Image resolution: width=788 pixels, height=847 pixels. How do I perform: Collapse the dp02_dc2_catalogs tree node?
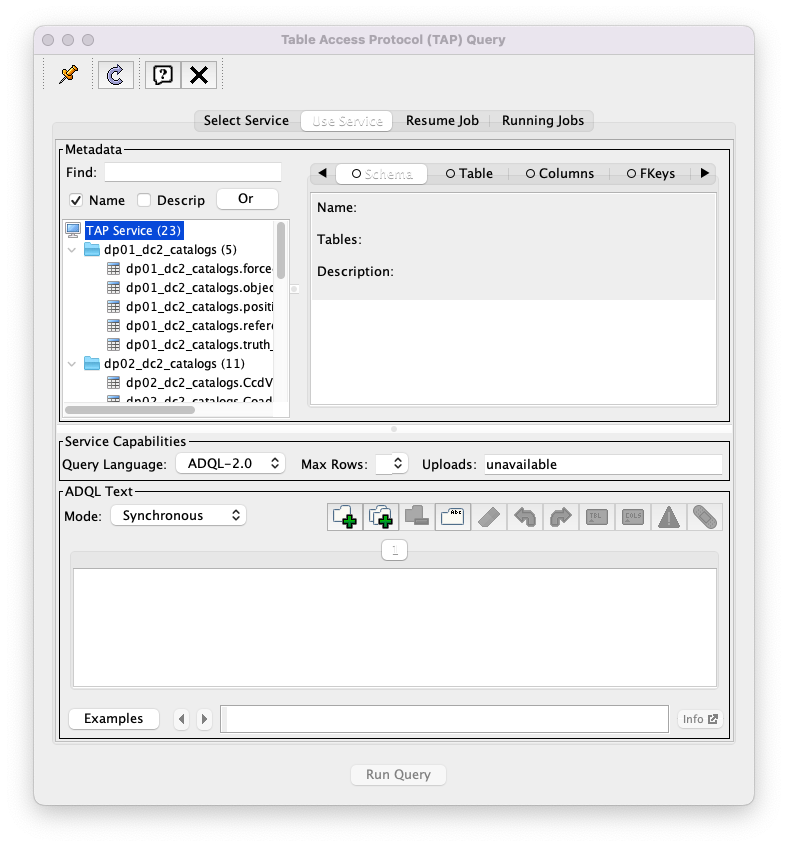(72, 364)
